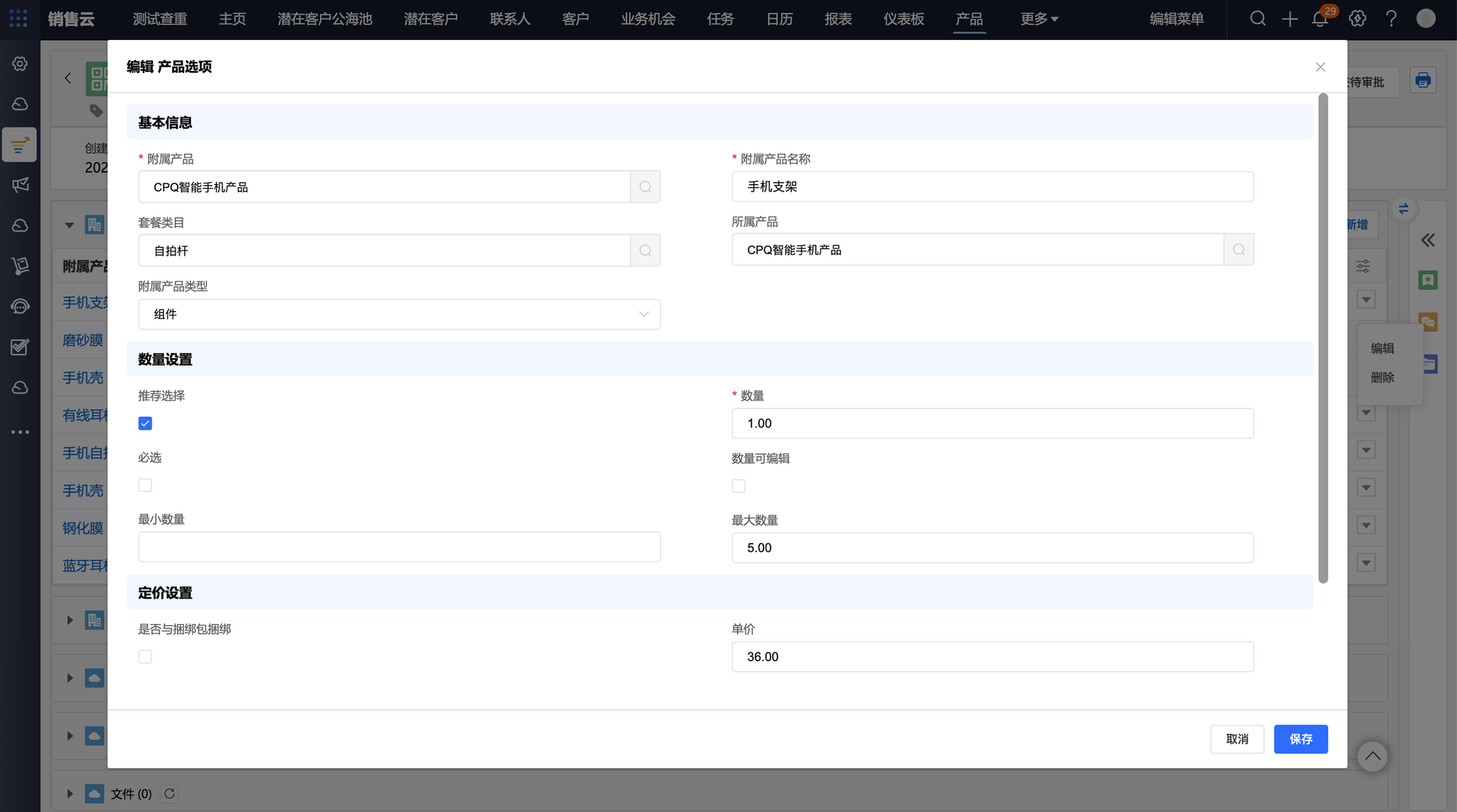Expand the 文件 (0) section
Viewport: 1457px width, 812px height.
pyautogui.click(x=70, y=794)
